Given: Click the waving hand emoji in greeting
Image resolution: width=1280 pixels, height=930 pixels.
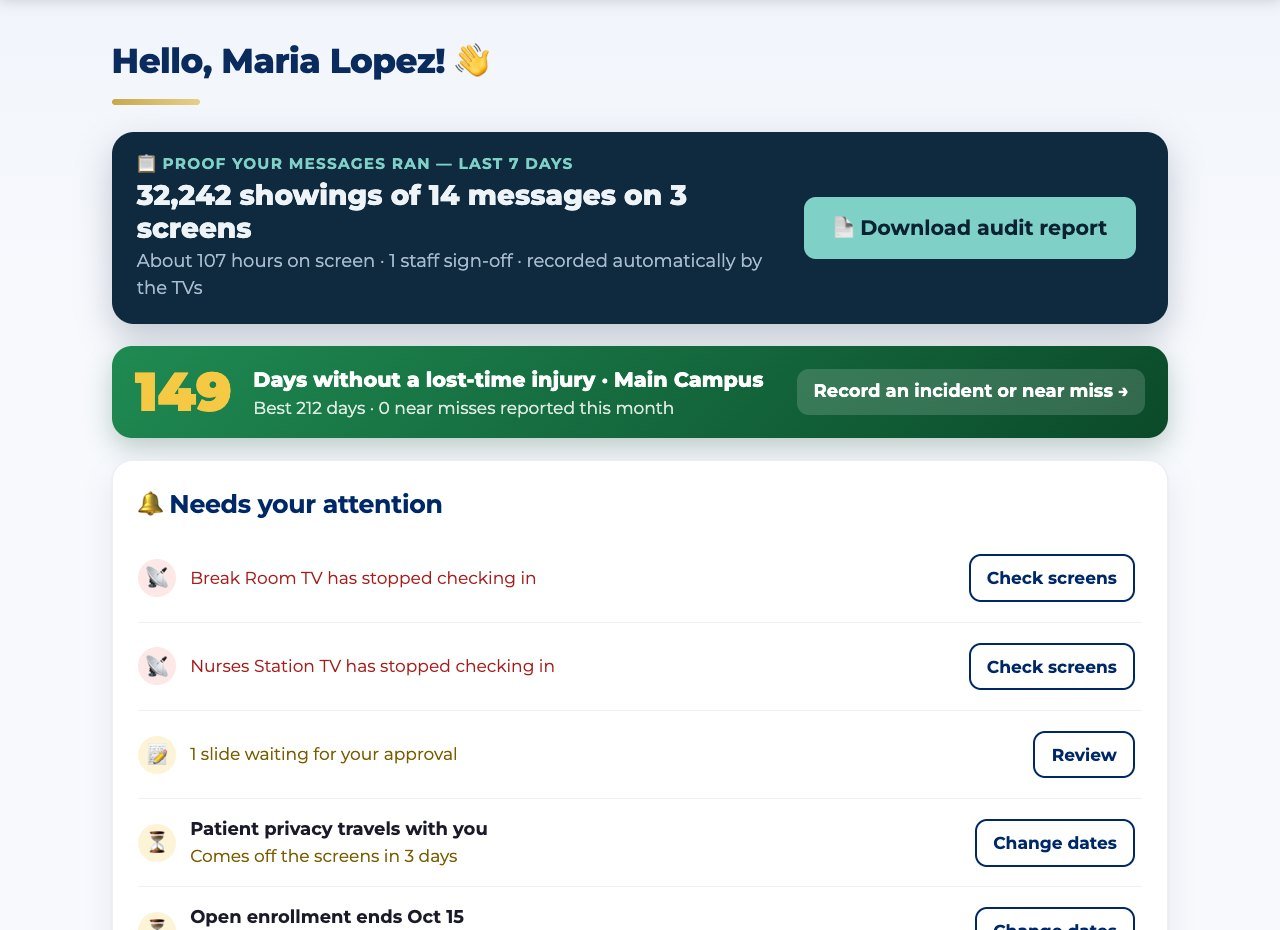Looking at the screenshot, I should point(473,61).
